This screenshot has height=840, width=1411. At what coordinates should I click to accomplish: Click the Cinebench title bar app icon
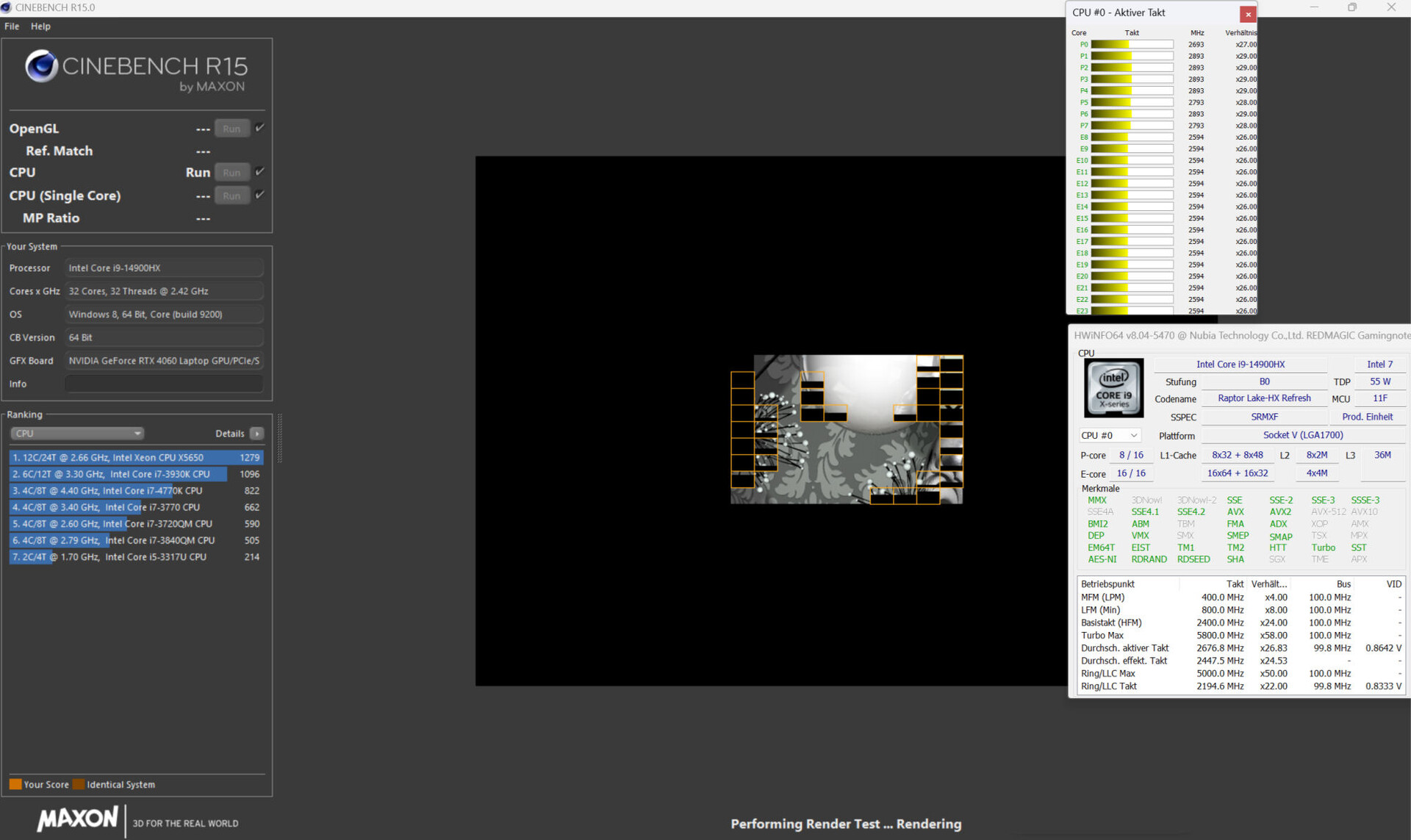click(x=7, y=7)
